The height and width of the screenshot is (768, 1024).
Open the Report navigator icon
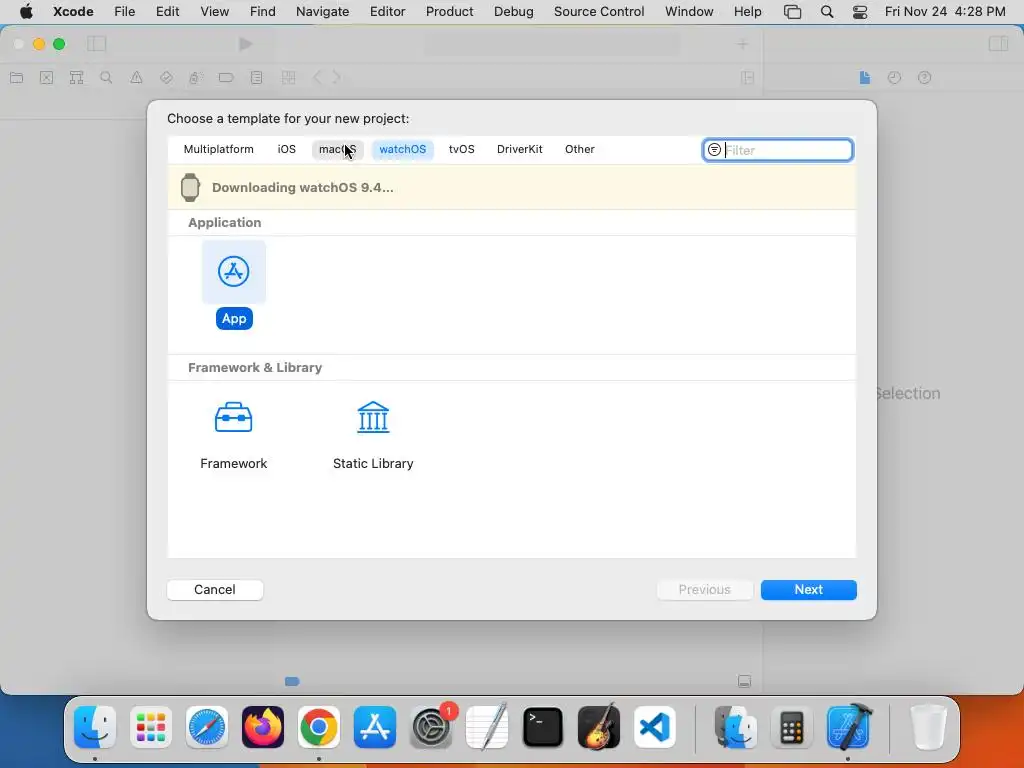pyautogui.click(x=256, y=78)
